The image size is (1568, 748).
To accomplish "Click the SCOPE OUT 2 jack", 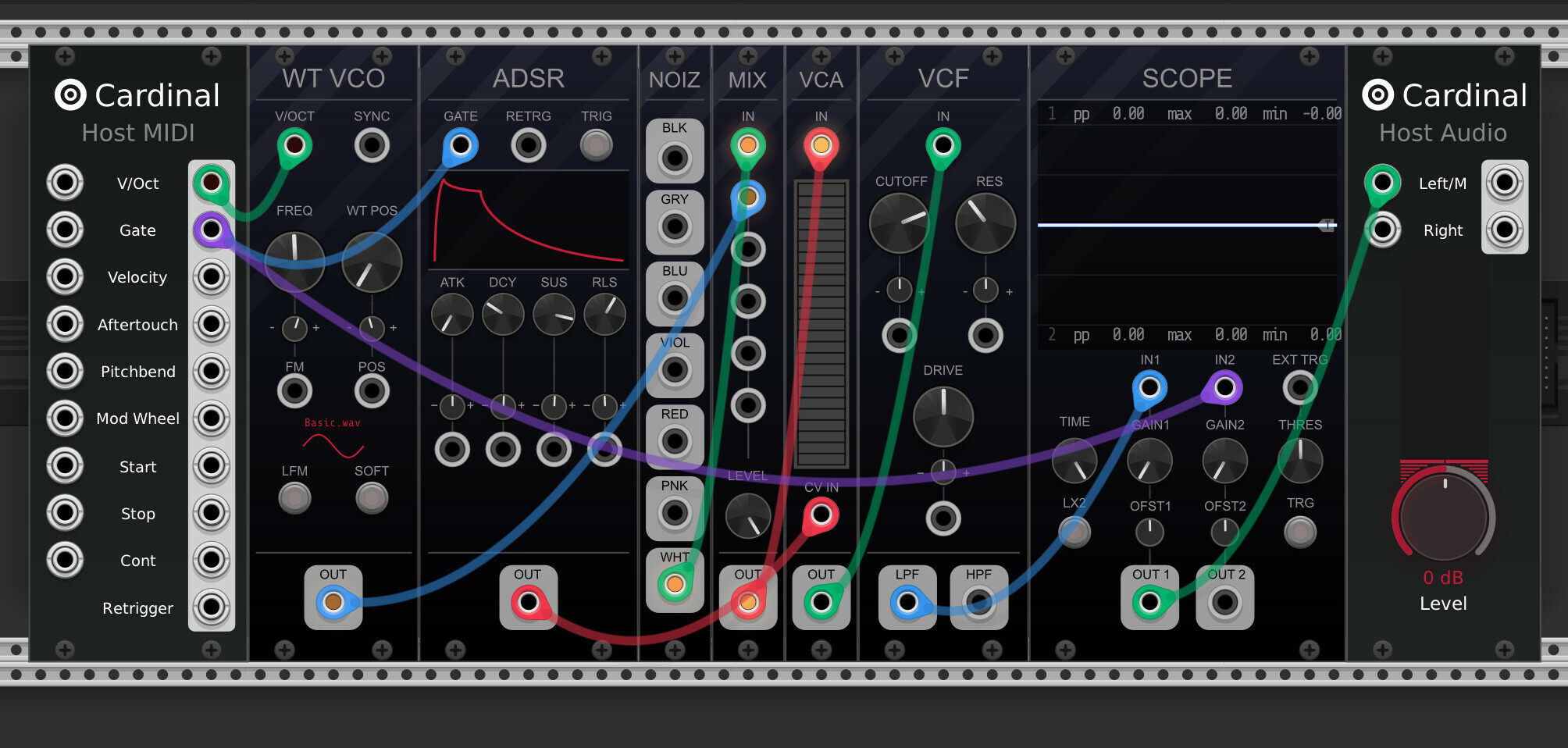I will coord(1224,602).
